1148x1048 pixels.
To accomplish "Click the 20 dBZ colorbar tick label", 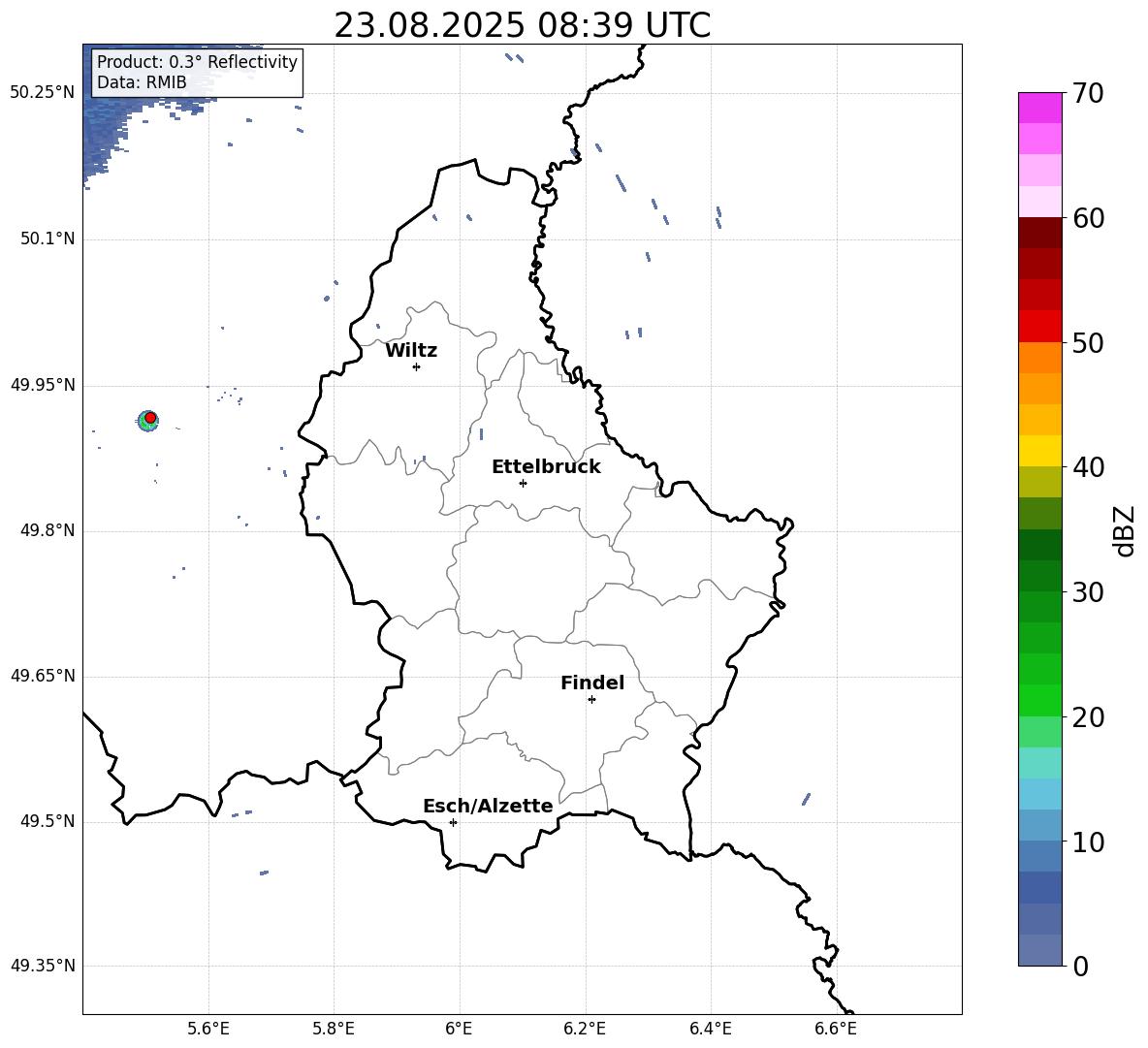I will 1087,717.
